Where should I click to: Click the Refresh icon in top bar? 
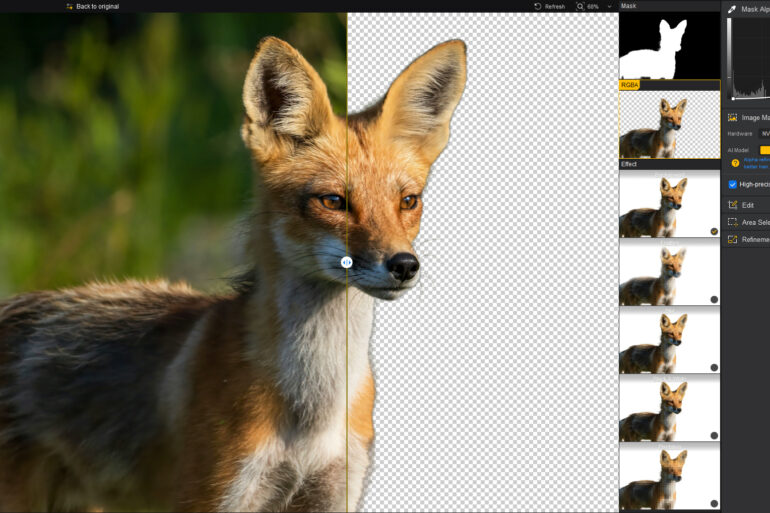tap(538, 6)
